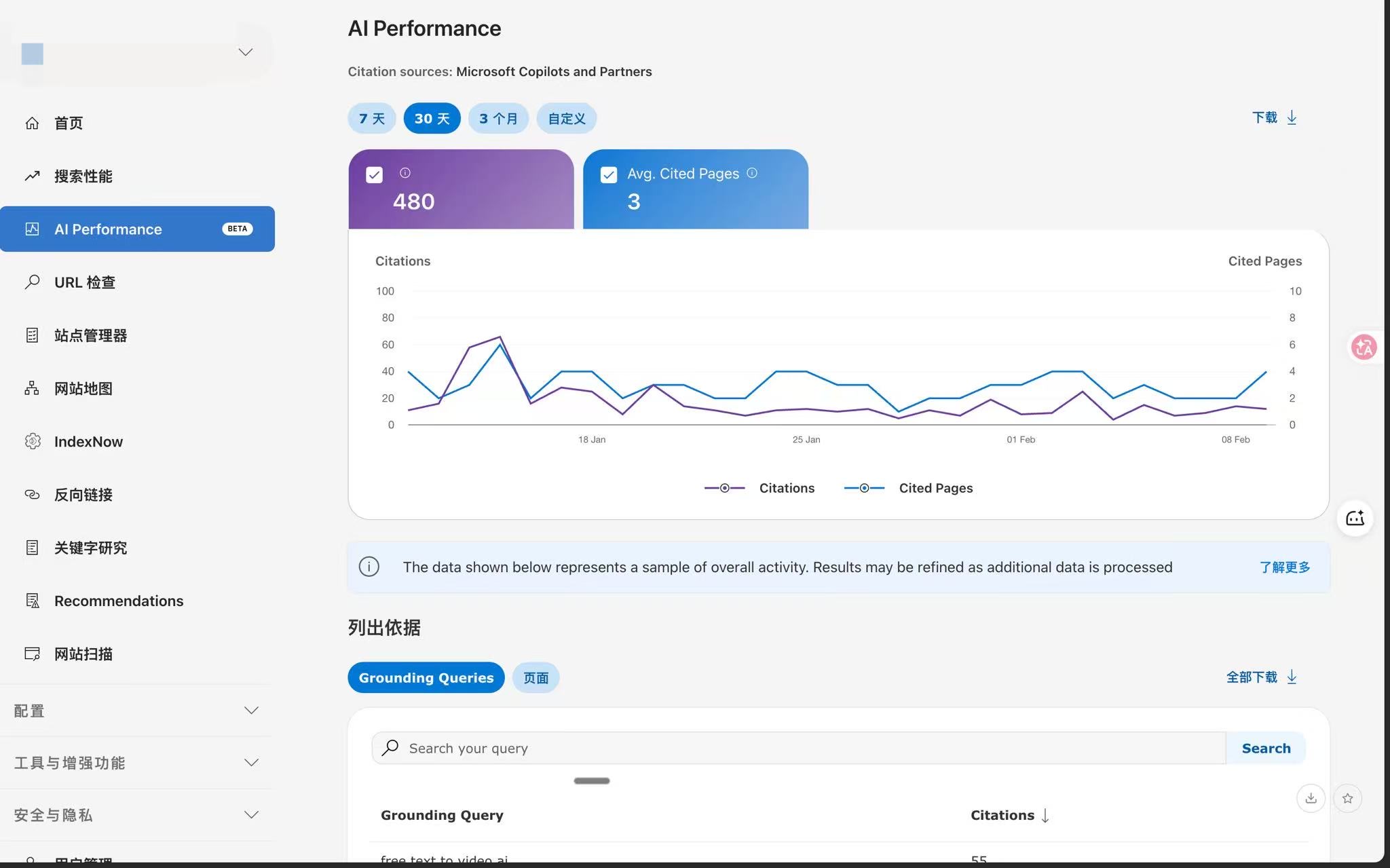Click the floating chat assistant icon
The image size is (1390, 868).
1355,518
